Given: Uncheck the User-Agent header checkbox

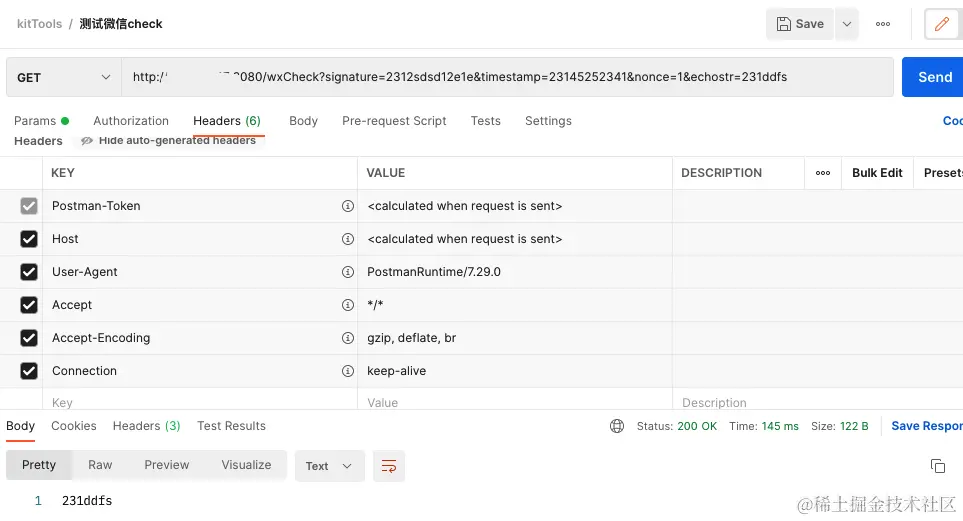Looking at the screenshot, I should click(x=29, y=272).
